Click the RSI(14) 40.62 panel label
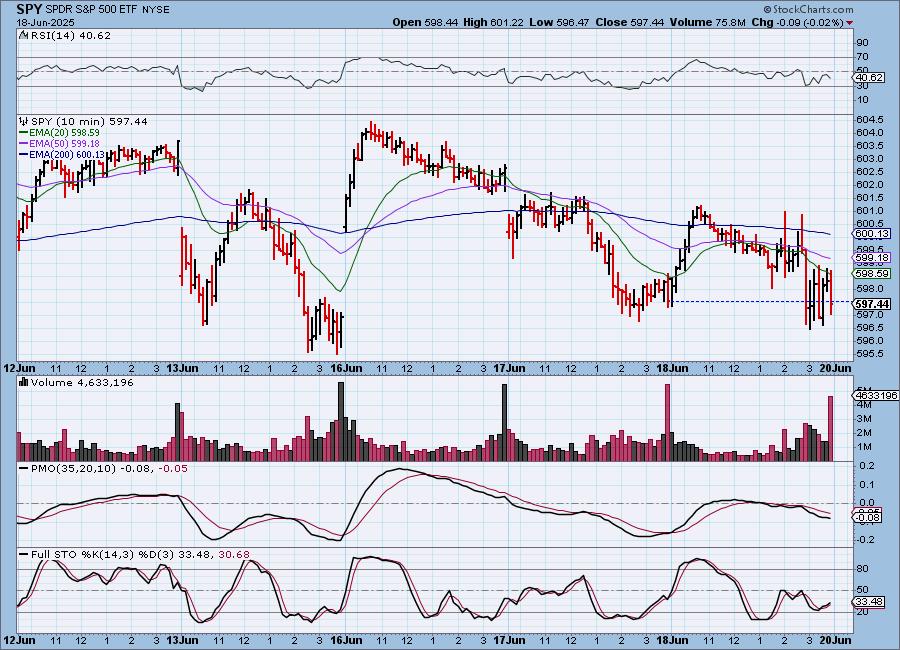Viewport: 900px width, 650px height. pos(71,35)
